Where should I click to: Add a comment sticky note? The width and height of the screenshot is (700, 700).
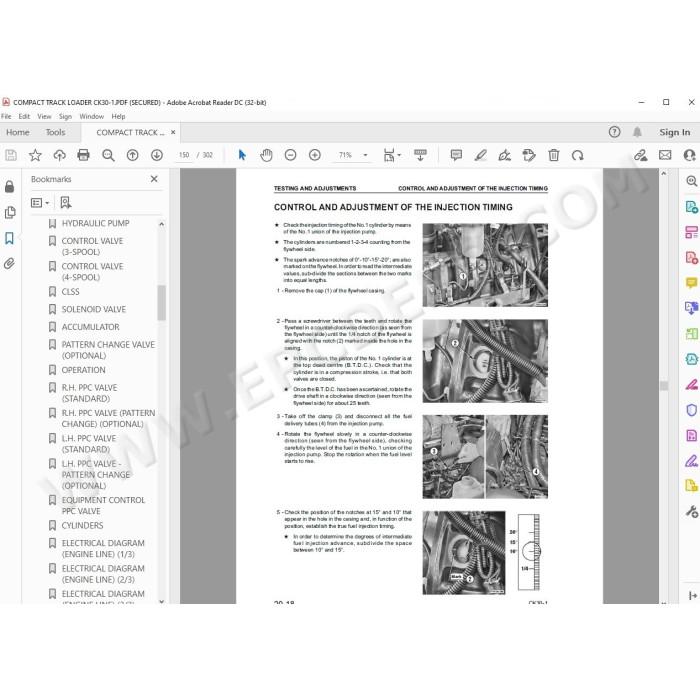(x=456, y=155)
